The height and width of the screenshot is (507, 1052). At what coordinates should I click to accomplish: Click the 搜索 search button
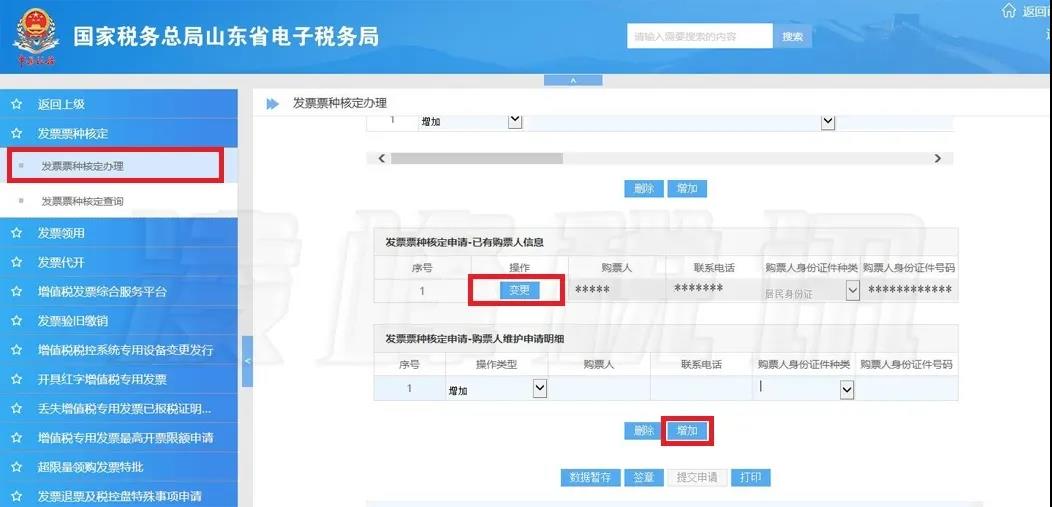click(792, 37)
